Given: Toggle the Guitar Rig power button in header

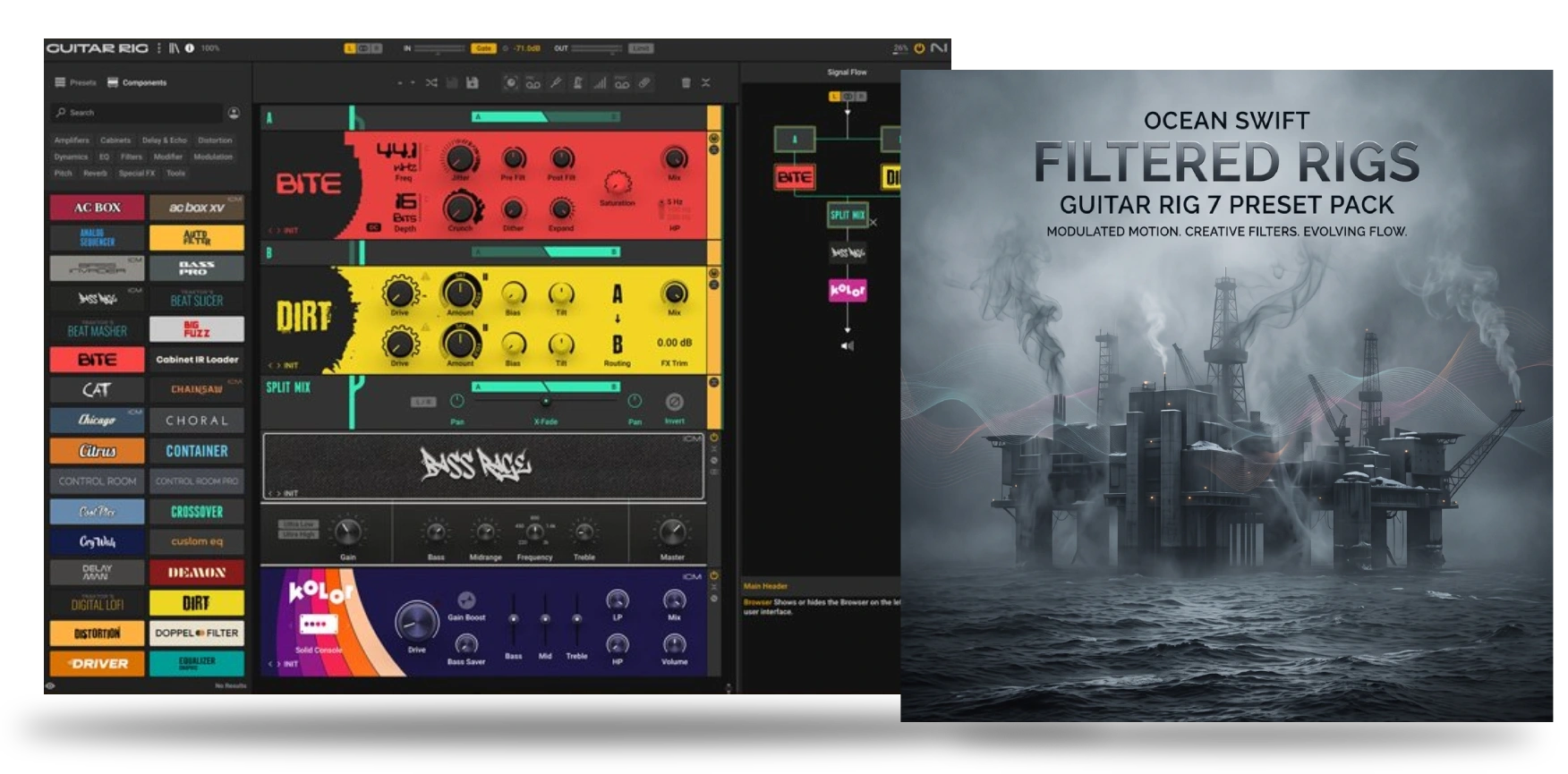Looking at the screenshot, I should (x=919, y=48).
